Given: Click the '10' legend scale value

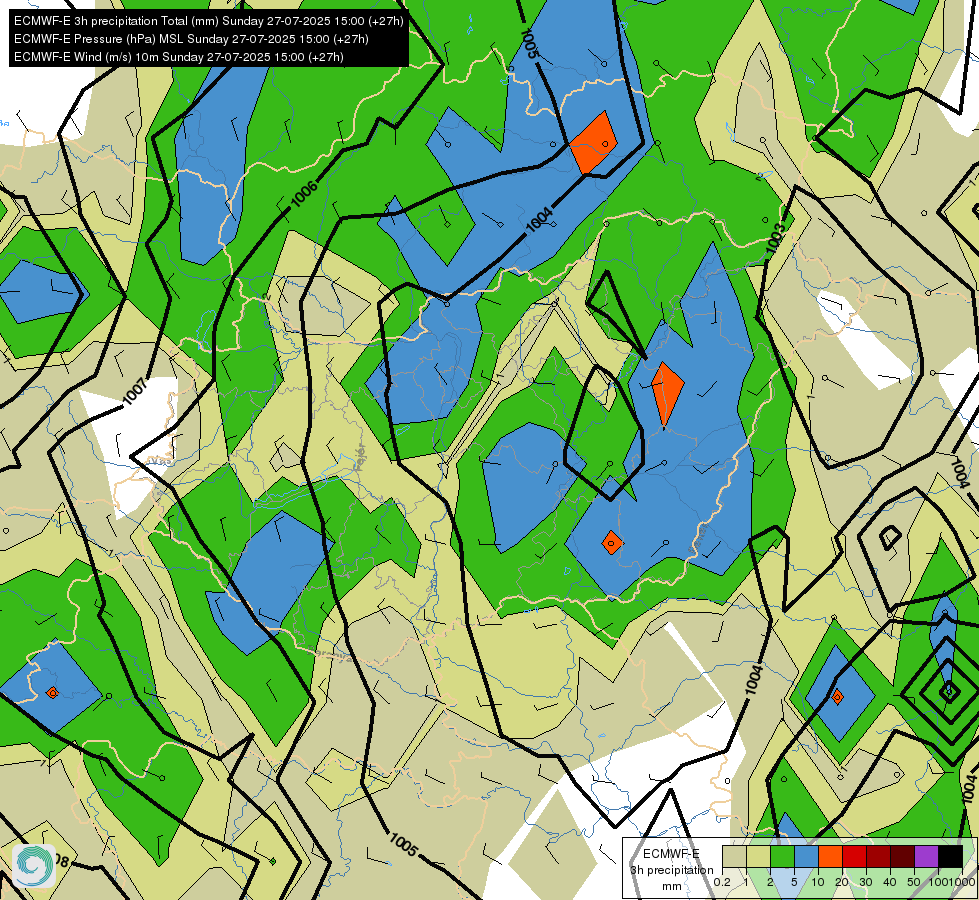Looking at the screenshot, I should point(818,882).
